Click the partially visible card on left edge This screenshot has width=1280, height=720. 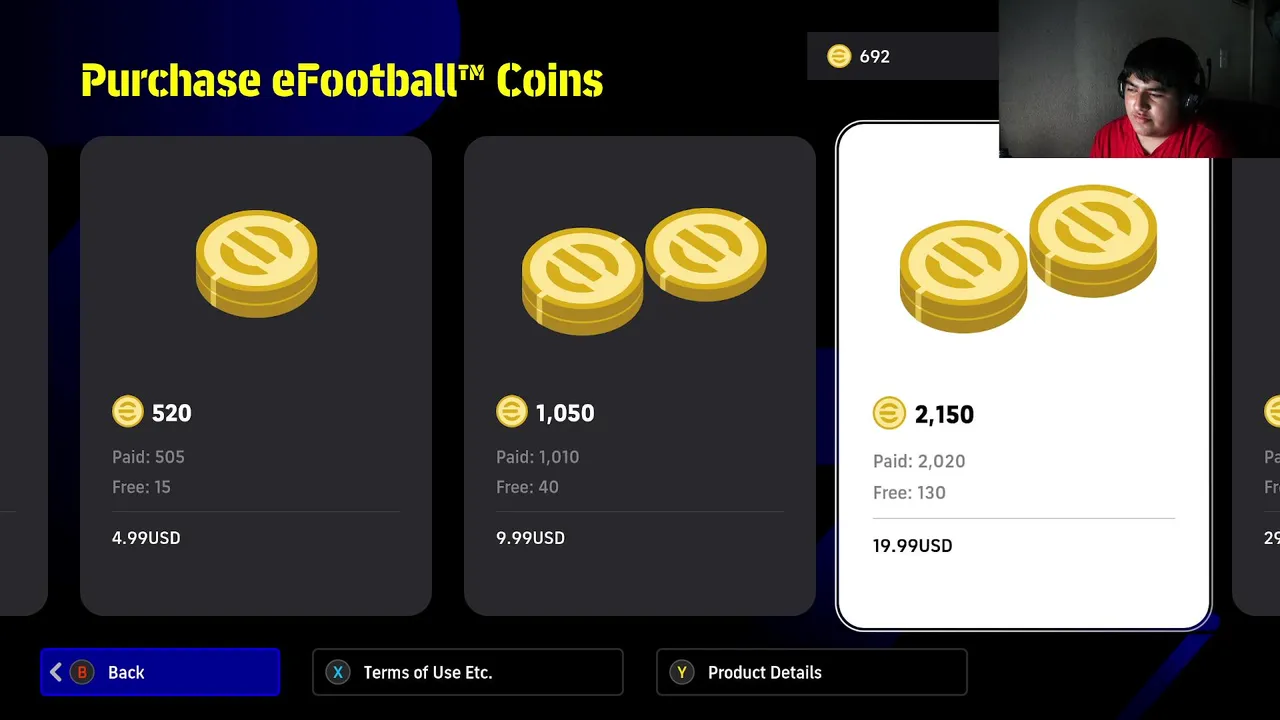coord(22,375)
